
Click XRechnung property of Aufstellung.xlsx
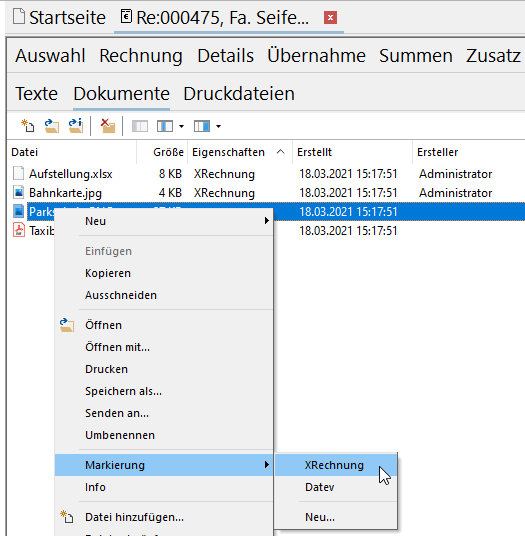(224, 174)
